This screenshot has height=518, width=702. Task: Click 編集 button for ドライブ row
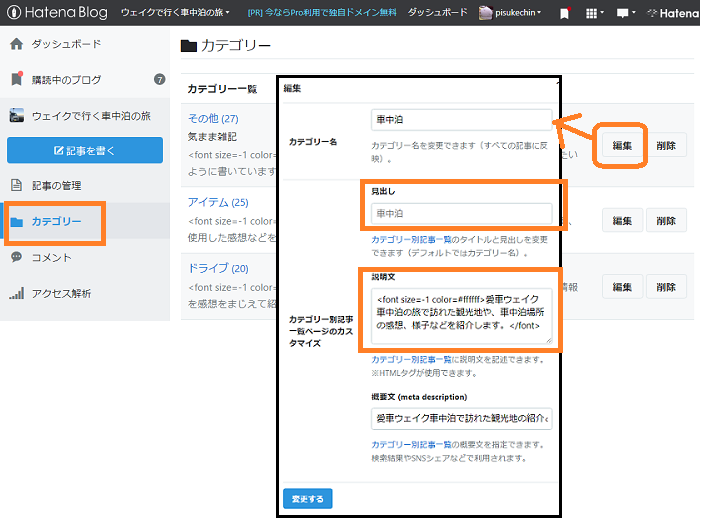(622, 287)
